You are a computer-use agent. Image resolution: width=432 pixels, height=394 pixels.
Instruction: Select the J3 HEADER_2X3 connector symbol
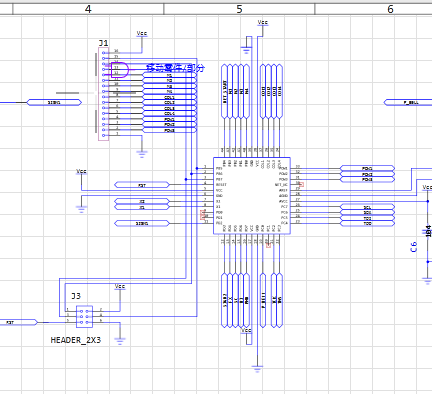[84, 316]
